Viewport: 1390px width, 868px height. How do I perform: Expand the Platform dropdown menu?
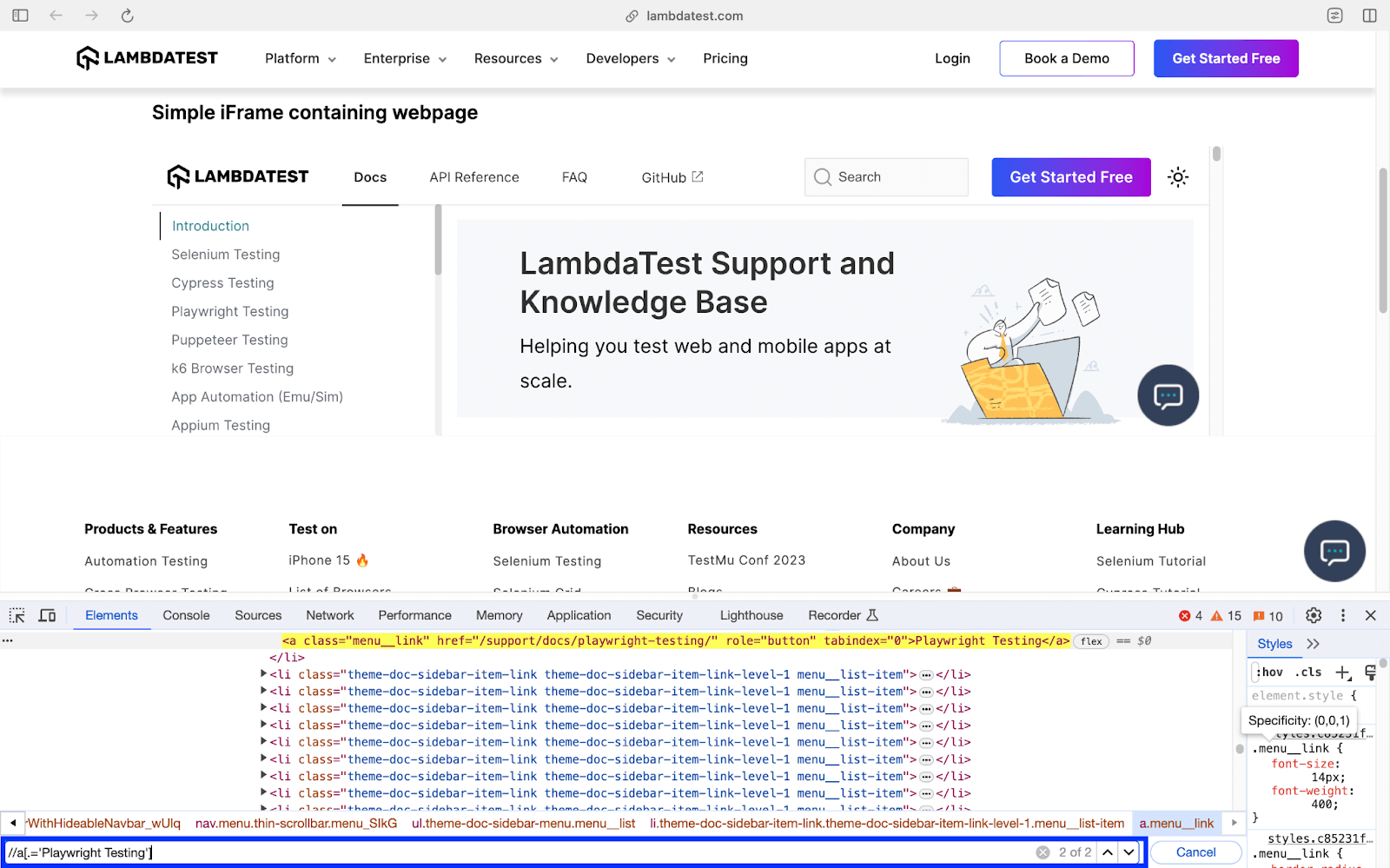point(301,58)
